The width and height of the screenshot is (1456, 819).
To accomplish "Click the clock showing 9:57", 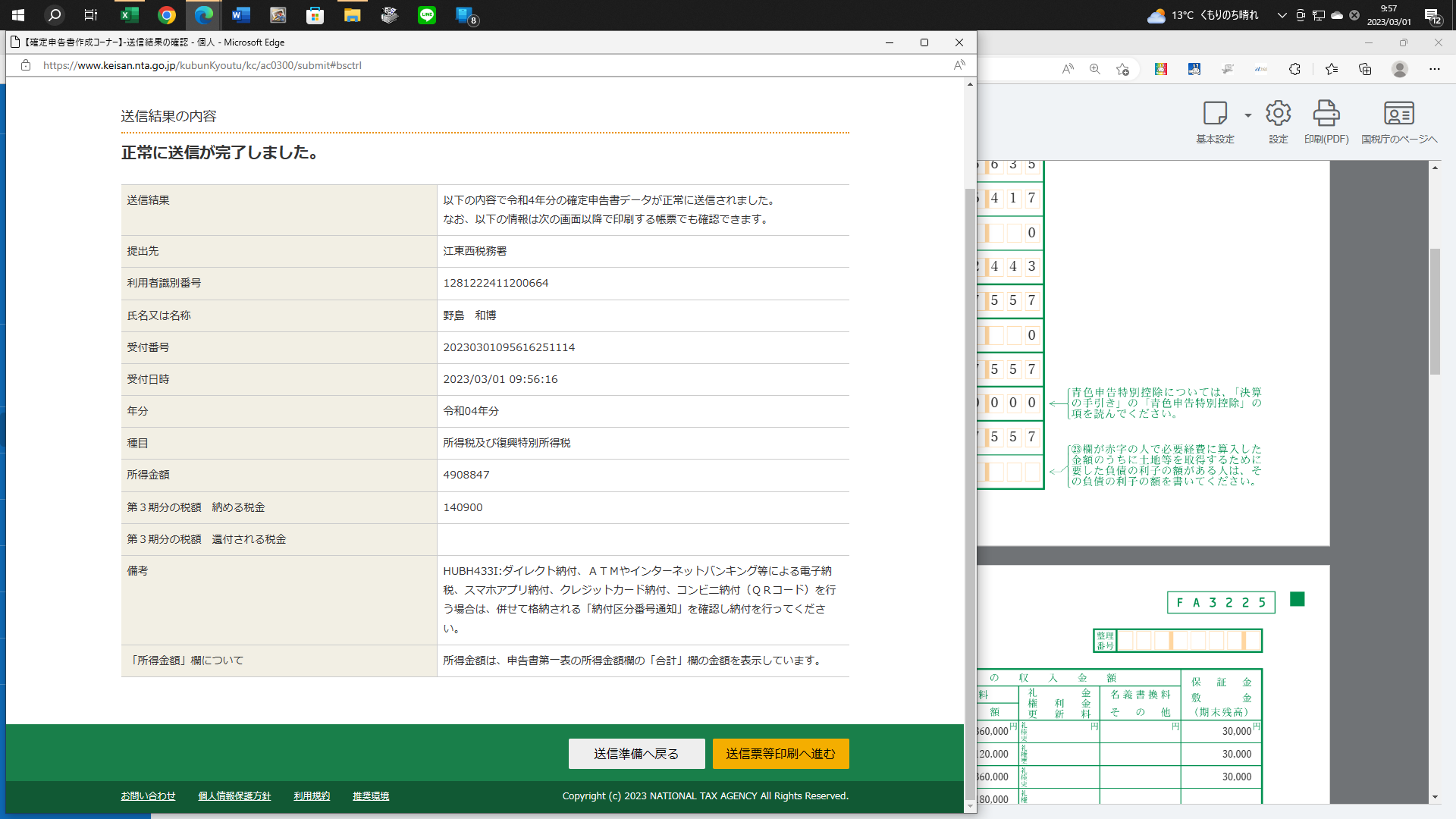I will pyautogui.click(x=1389, y=15).
